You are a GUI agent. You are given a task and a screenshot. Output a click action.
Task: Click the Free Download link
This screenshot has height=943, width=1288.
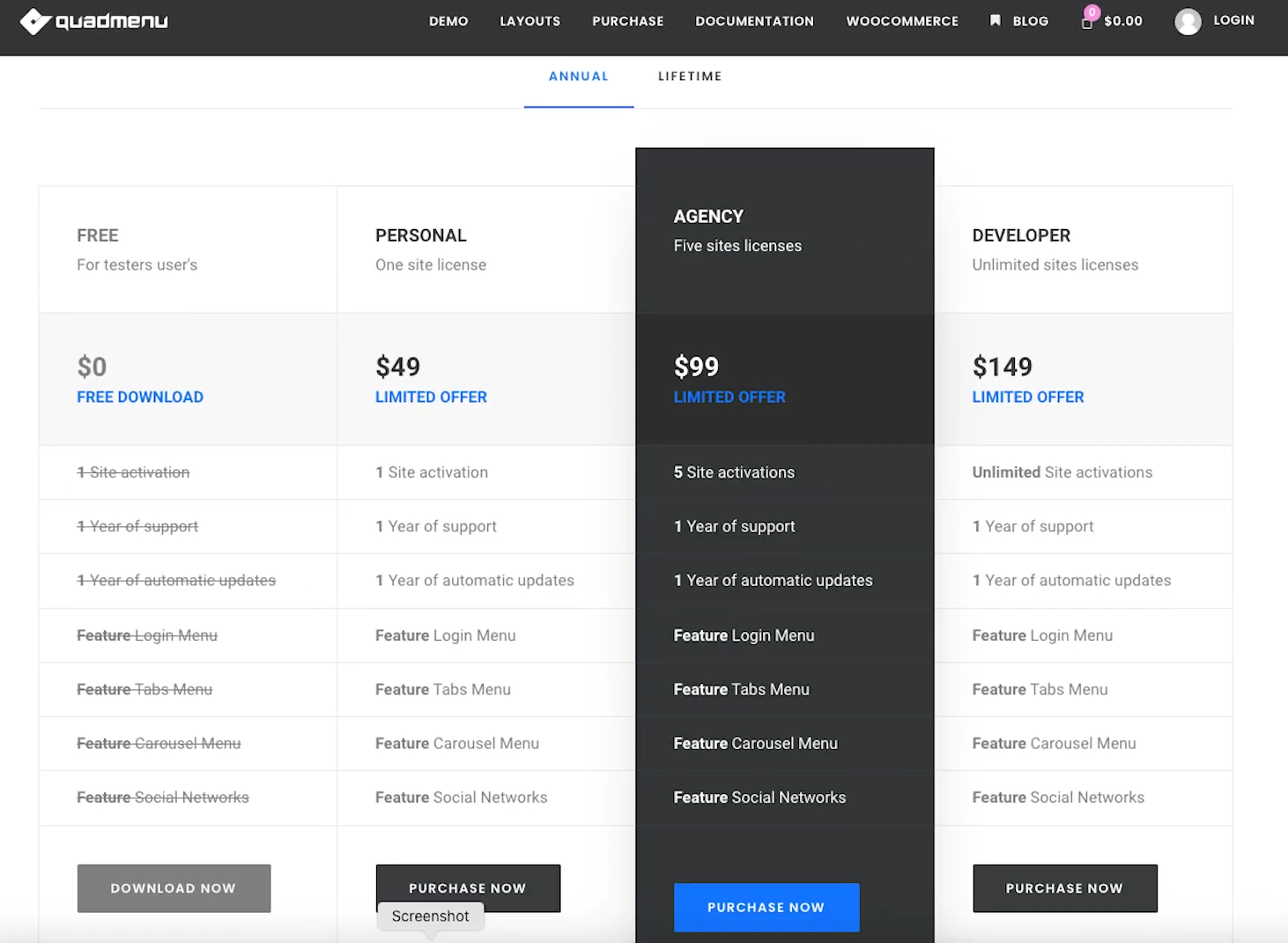pyautogui.click(x=140, y=397)
